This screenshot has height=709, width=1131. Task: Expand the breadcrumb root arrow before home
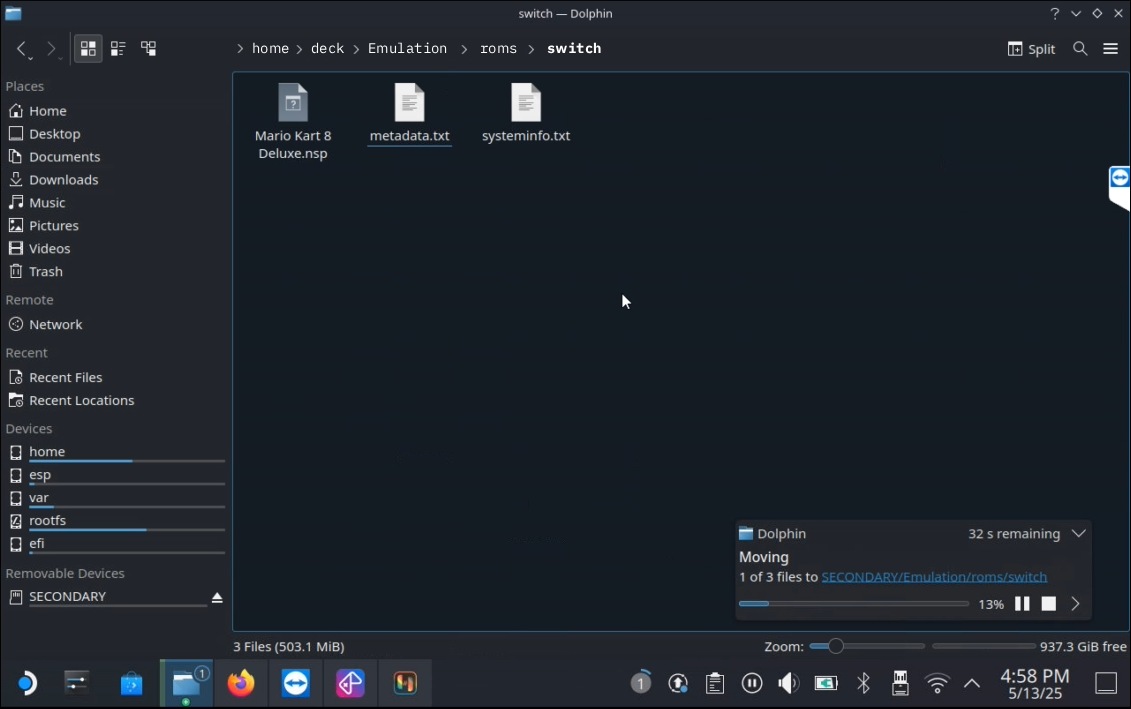tap(239, 48)
